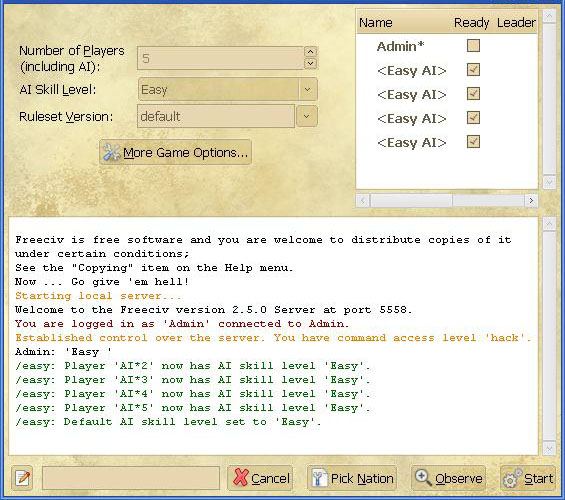Click the Pick Nation flag icon

319,478
